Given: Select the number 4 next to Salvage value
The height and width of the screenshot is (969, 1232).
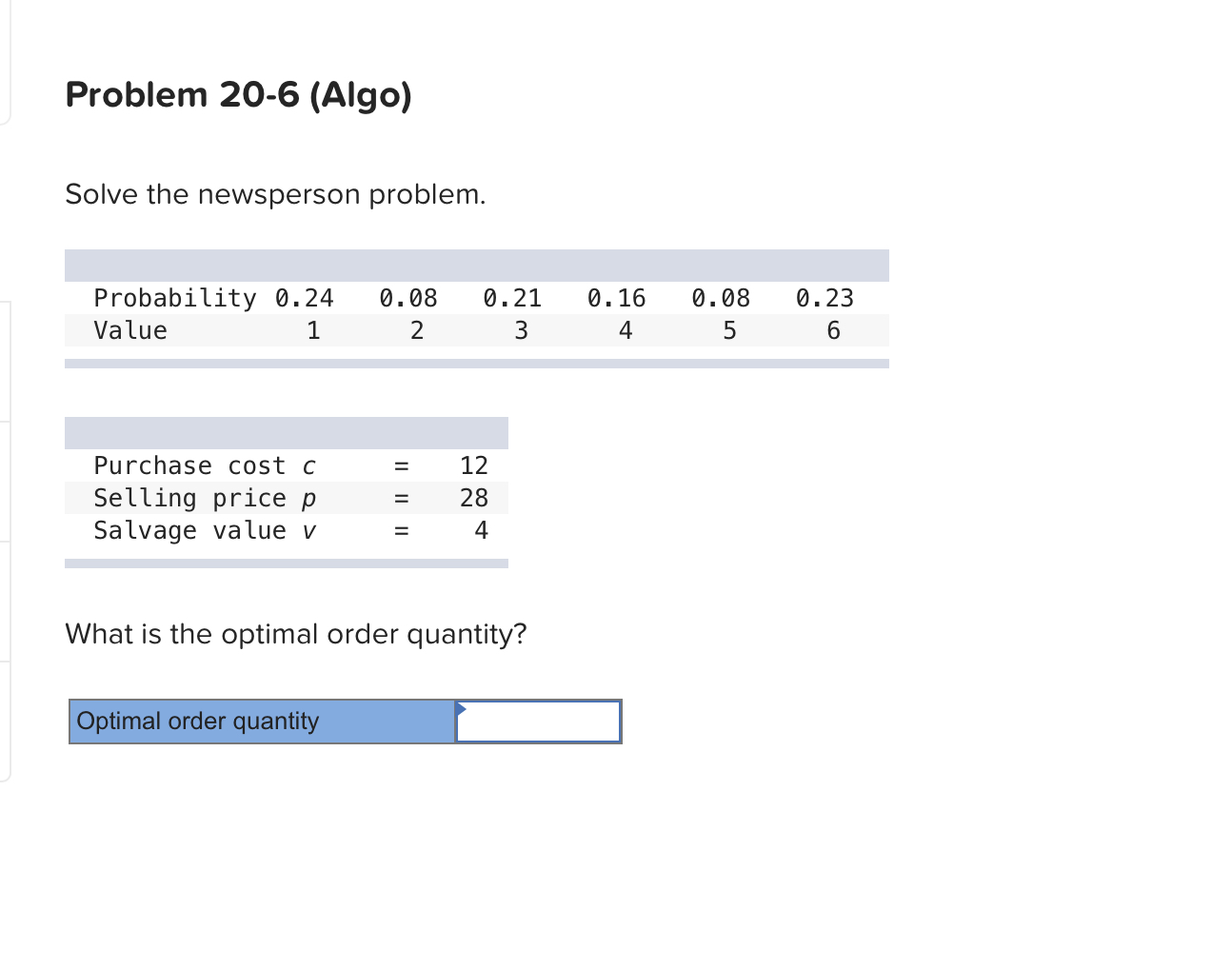Looking at the screenshot, I should 481,530.
